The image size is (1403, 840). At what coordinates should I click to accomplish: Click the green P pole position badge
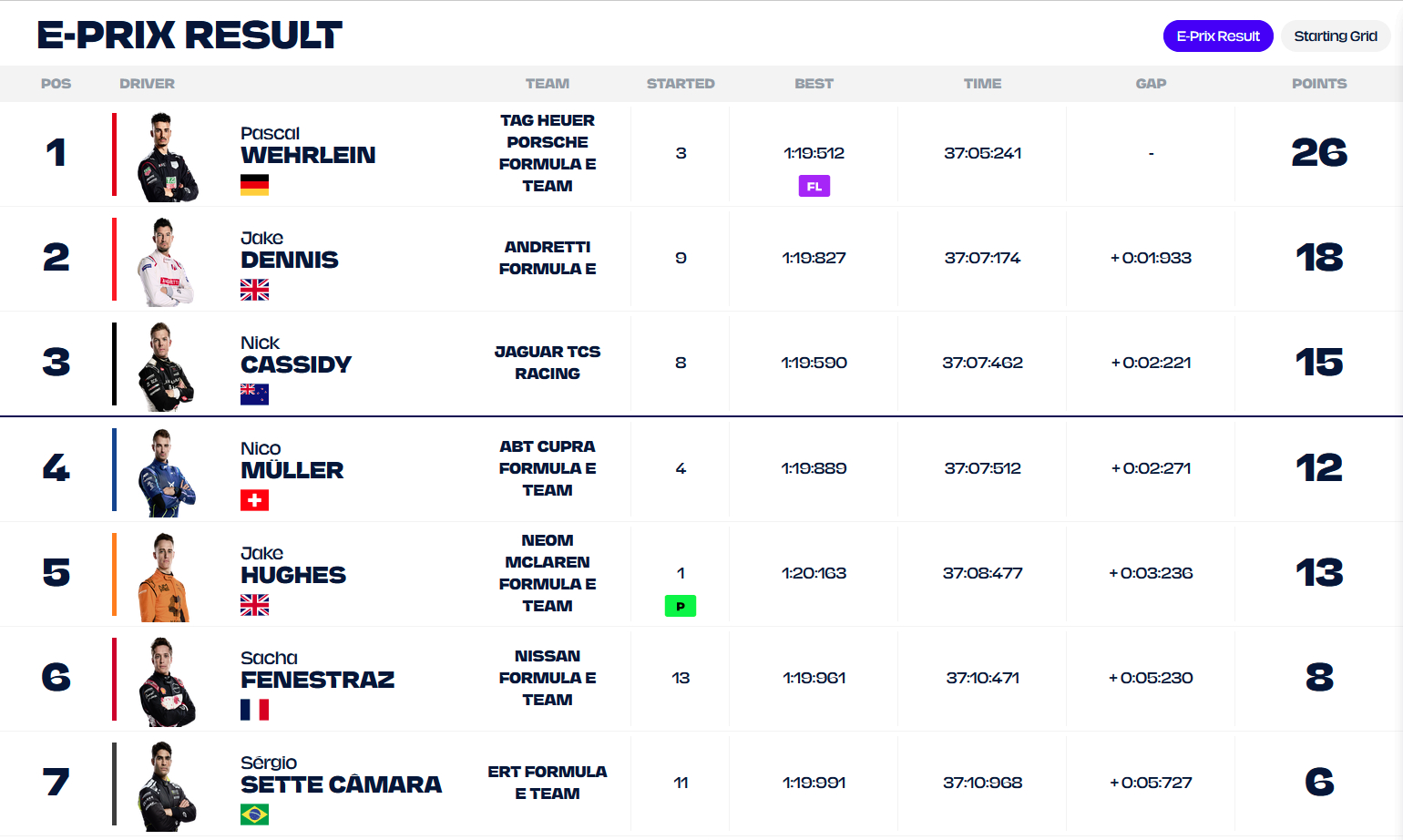point(681,606)
